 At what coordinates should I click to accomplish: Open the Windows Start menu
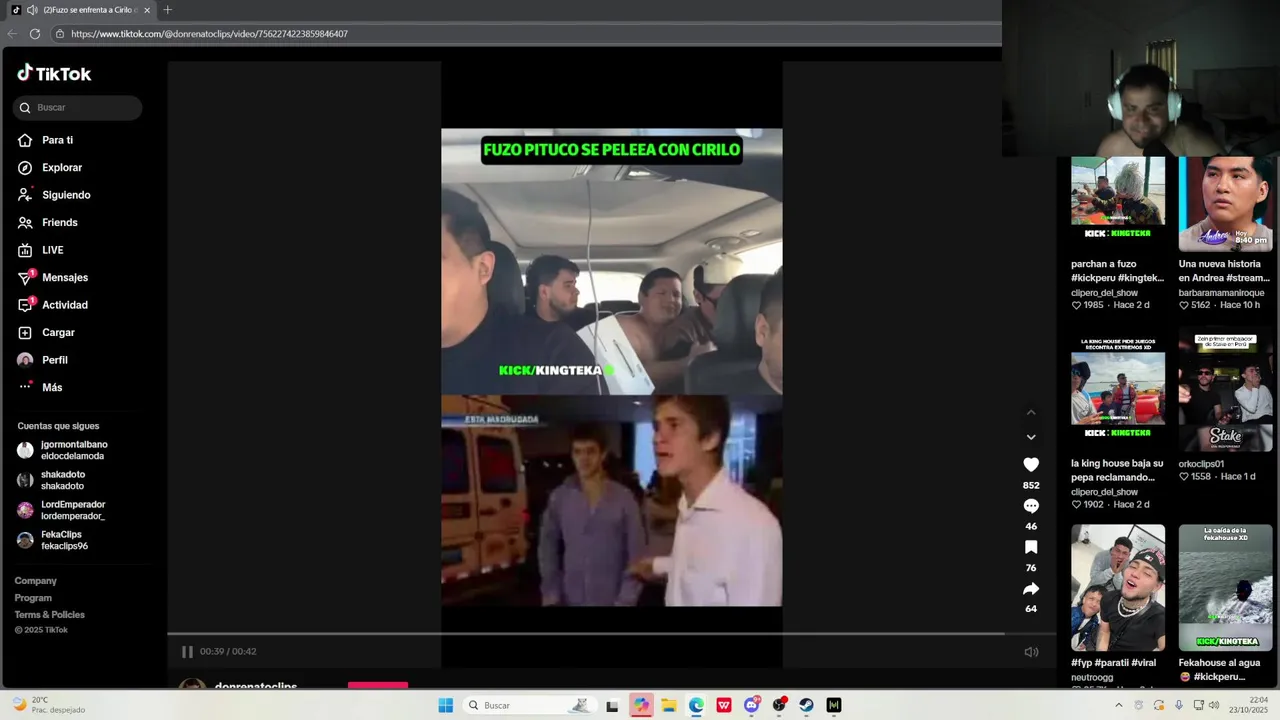[446, 705]
